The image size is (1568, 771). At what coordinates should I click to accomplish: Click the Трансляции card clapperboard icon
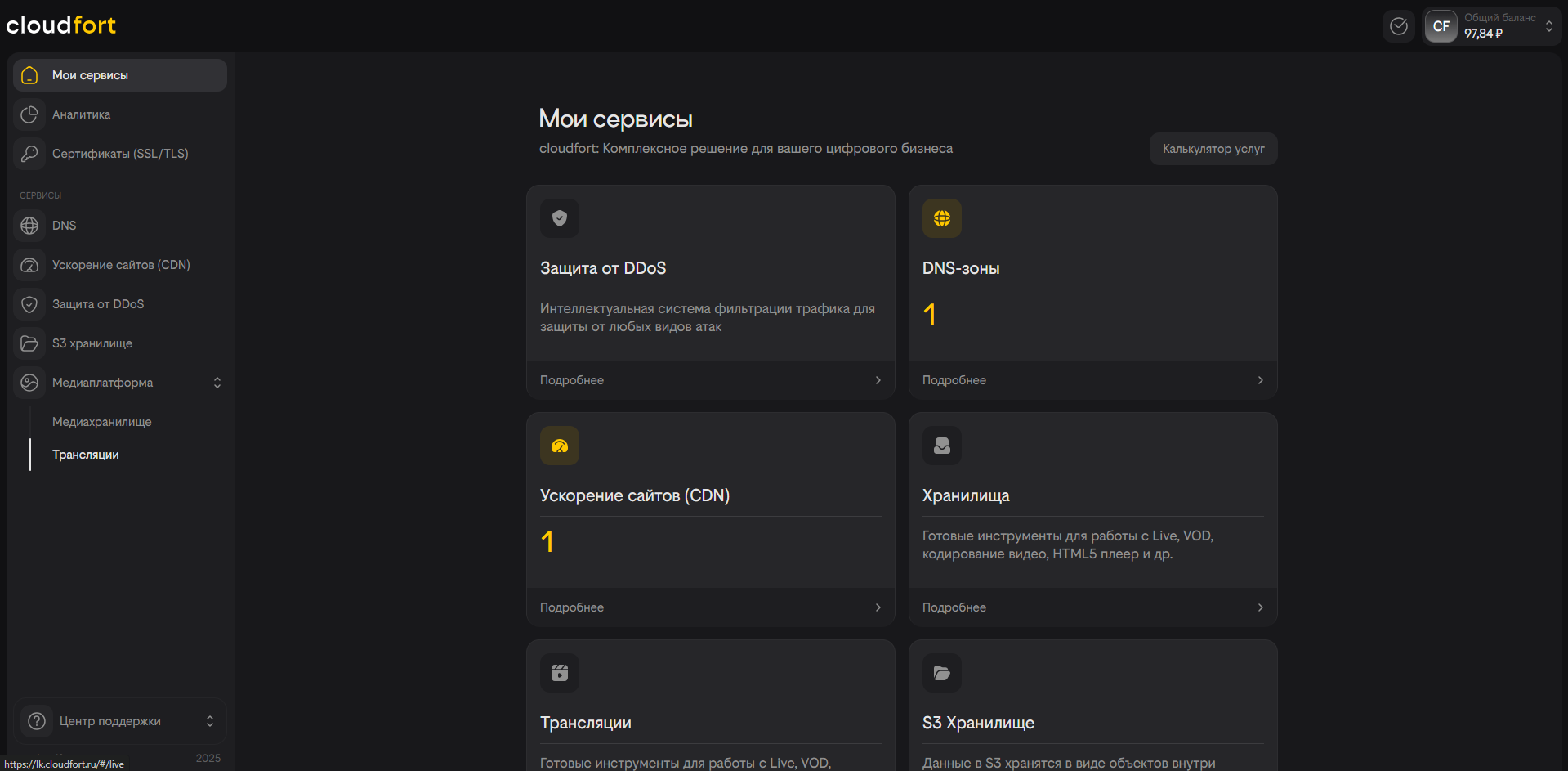click(x=560, y=673)
